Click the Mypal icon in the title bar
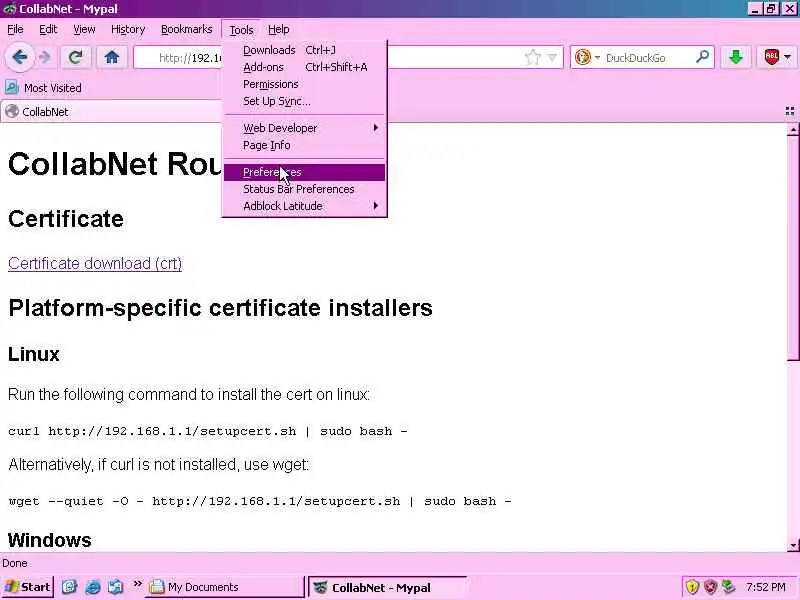 pos(9,9)
